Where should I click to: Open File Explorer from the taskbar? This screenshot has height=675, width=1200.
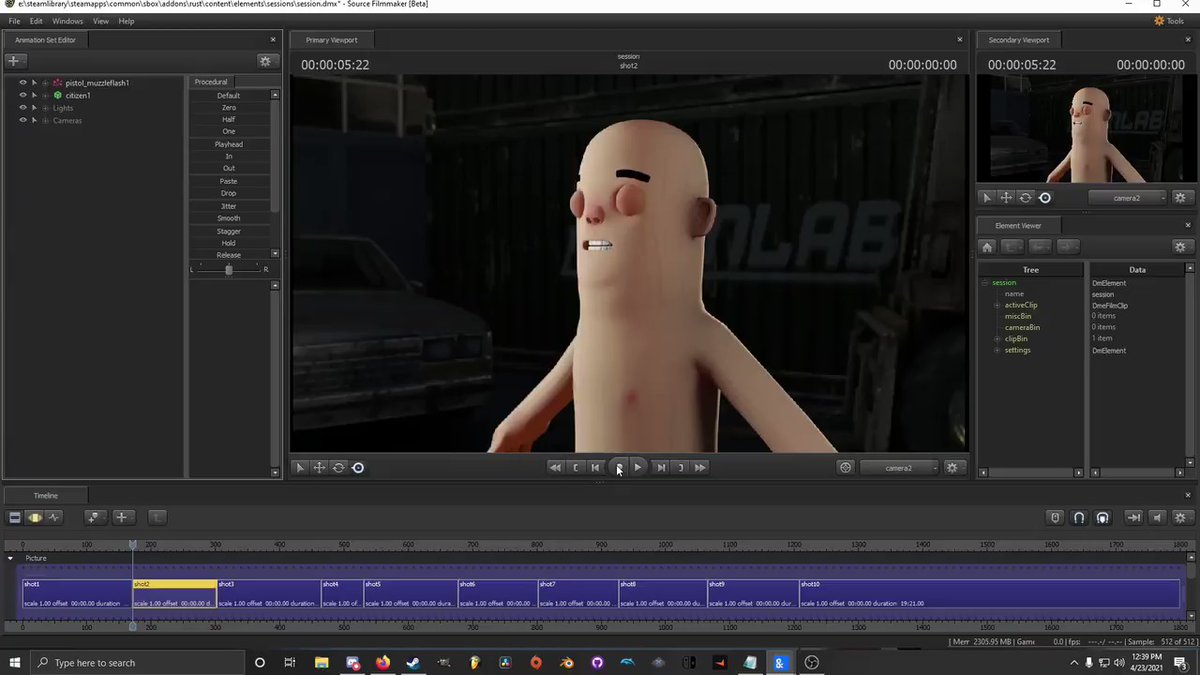click(x=322, y=662)
